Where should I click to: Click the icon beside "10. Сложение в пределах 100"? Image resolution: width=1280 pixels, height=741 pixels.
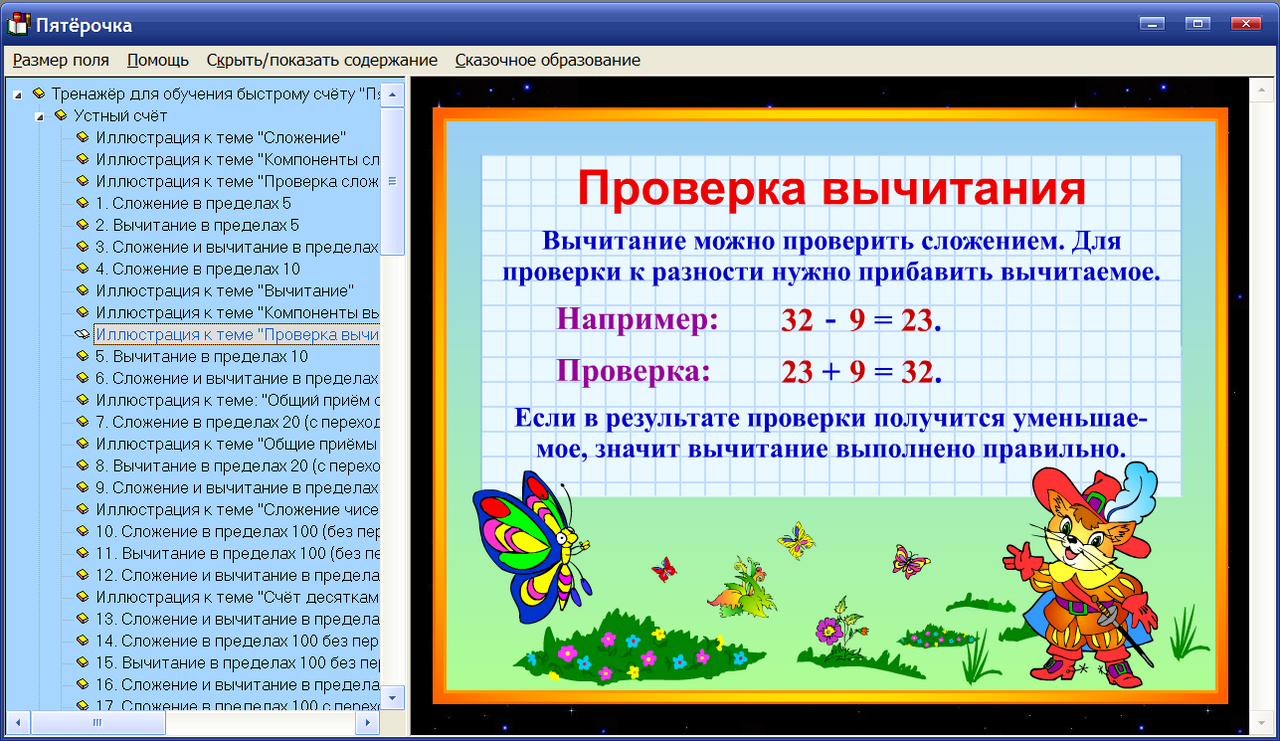(x=82, y=531)
